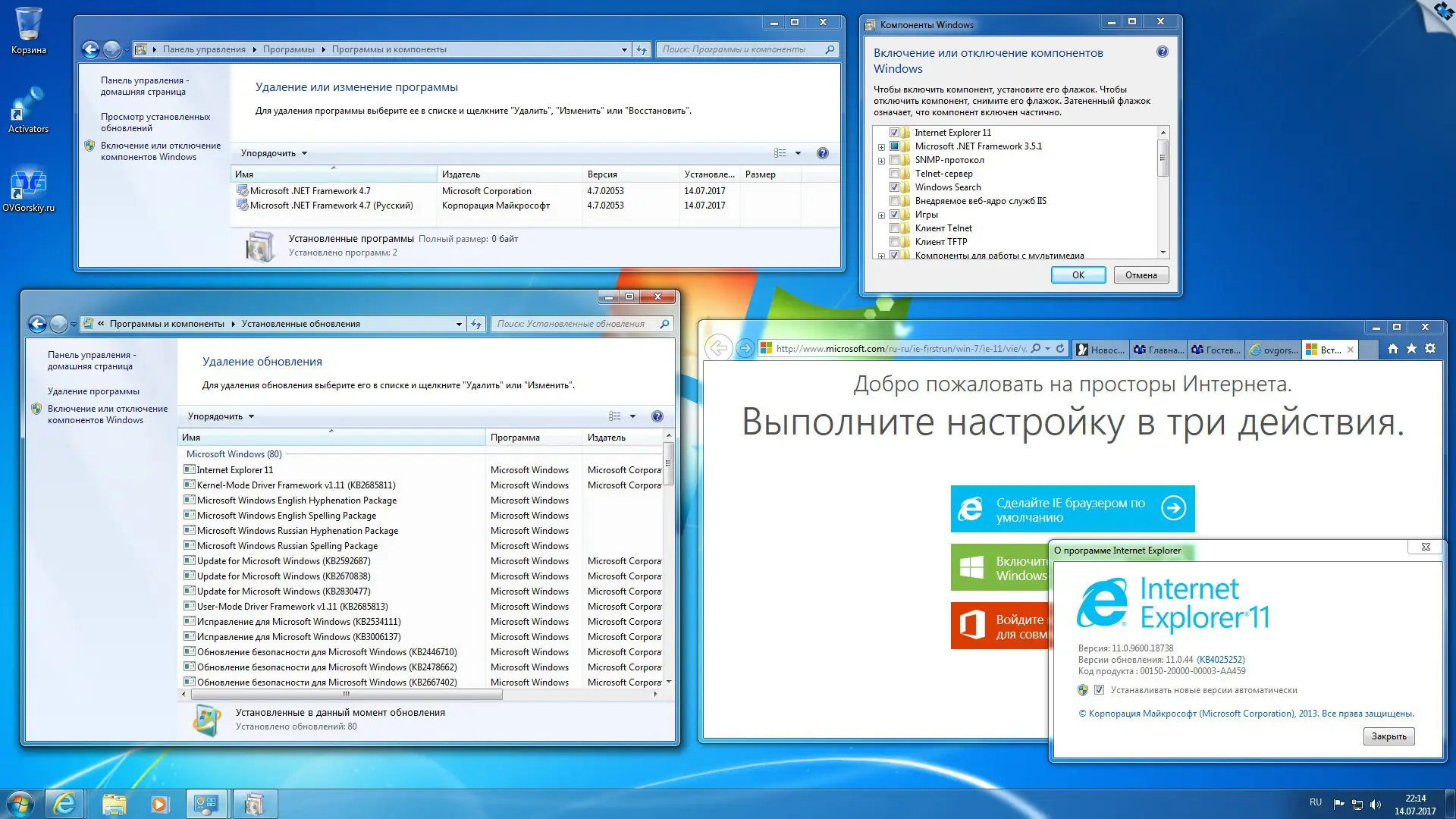The width and height of the screenshot is (1456, 819).
Task: Click the IE Refresh button icon
Action: [1060, 349]
